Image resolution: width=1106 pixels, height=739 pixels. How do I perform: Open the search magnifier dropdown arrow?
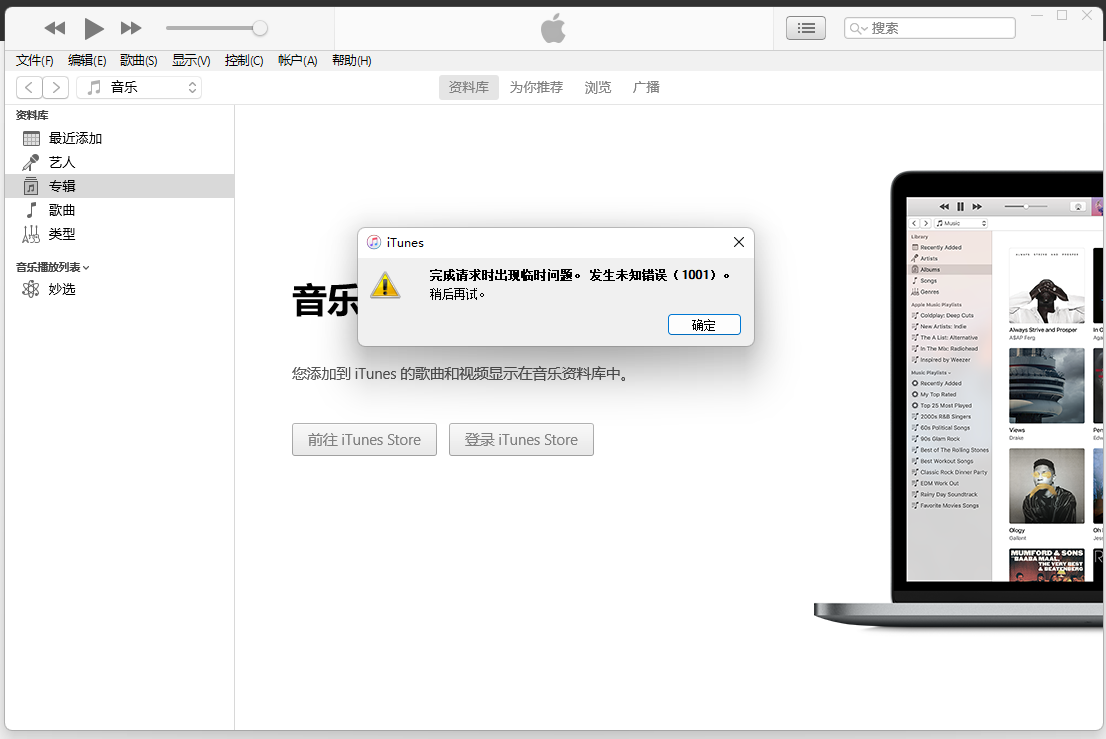859,29
